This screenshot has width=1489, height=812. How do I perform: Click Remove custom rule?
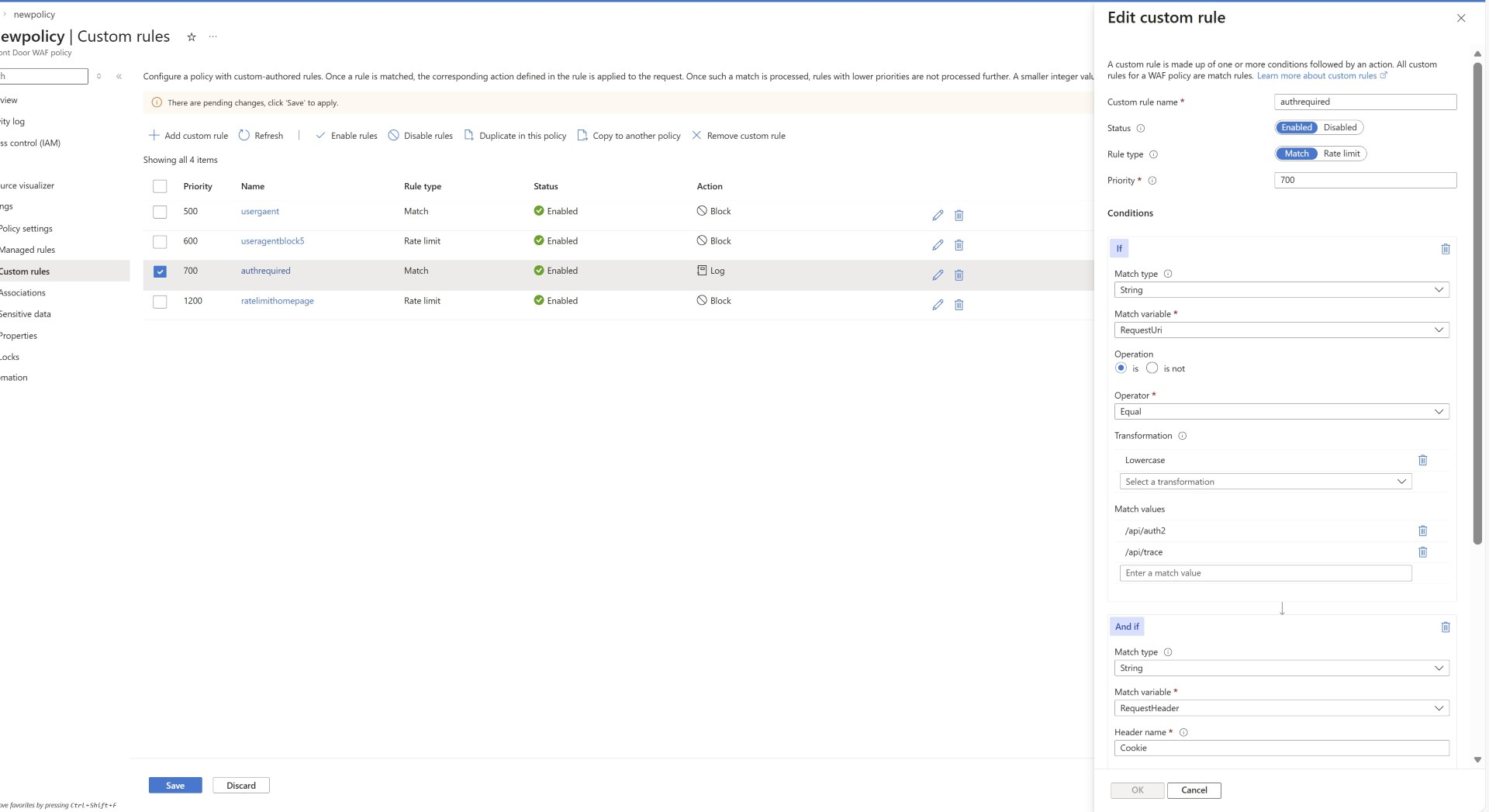(738, 136)
